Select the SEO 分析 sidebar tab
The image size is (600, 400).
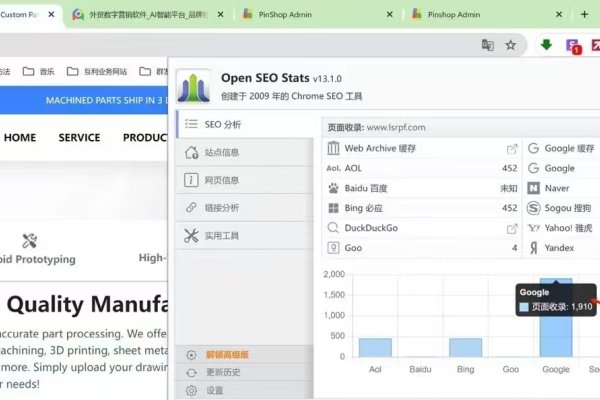pos(222,124)
